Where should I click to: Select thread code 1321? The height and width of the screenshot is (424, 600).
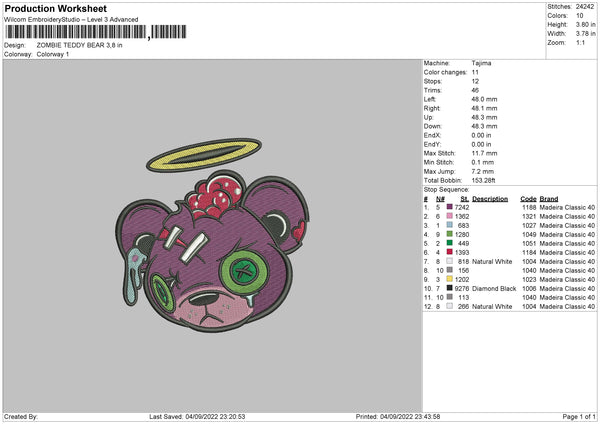coord(529,216)
